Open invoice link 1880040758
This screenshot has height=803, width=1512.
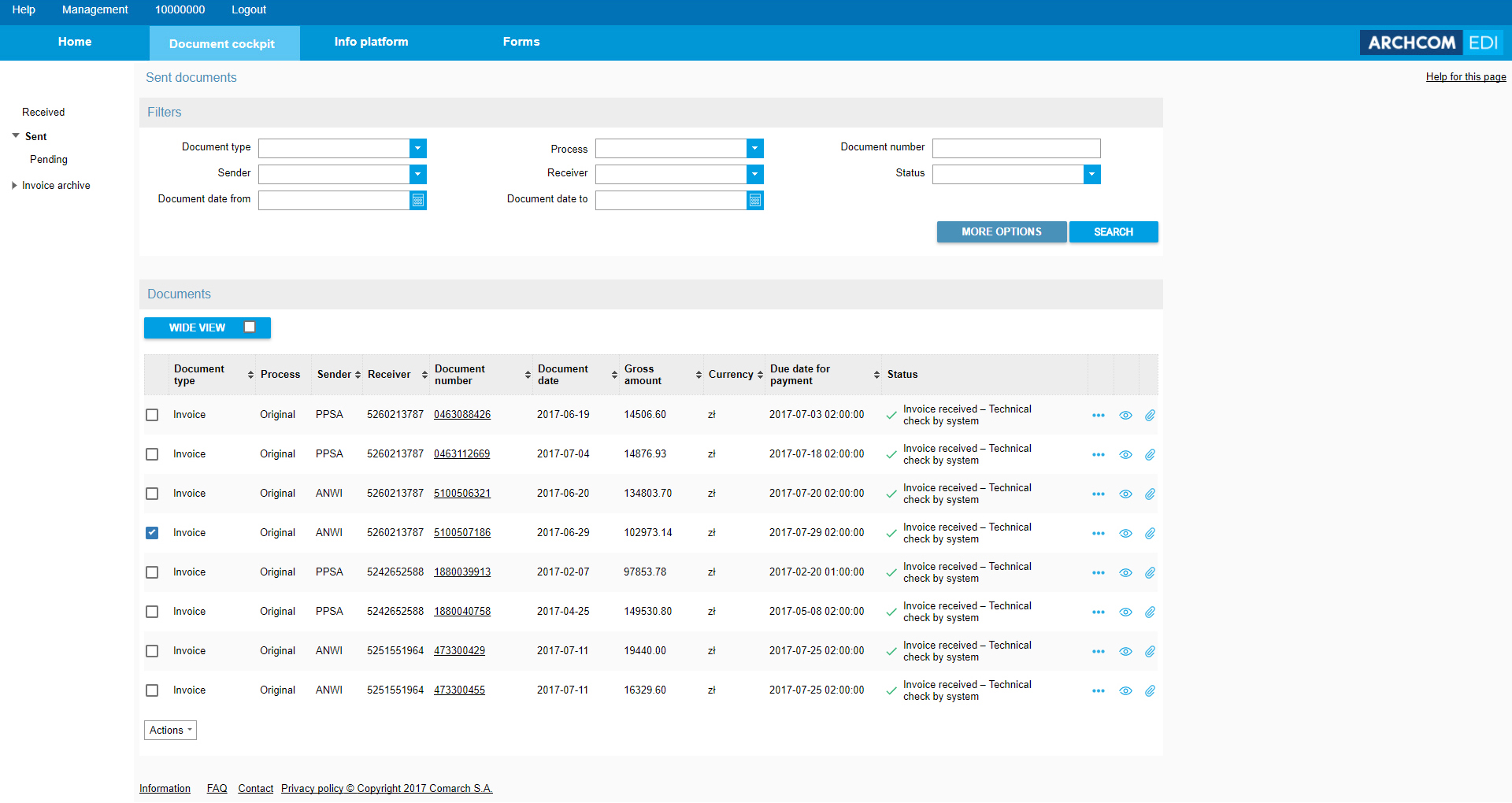pyautogui.click(x=462, y=612)
